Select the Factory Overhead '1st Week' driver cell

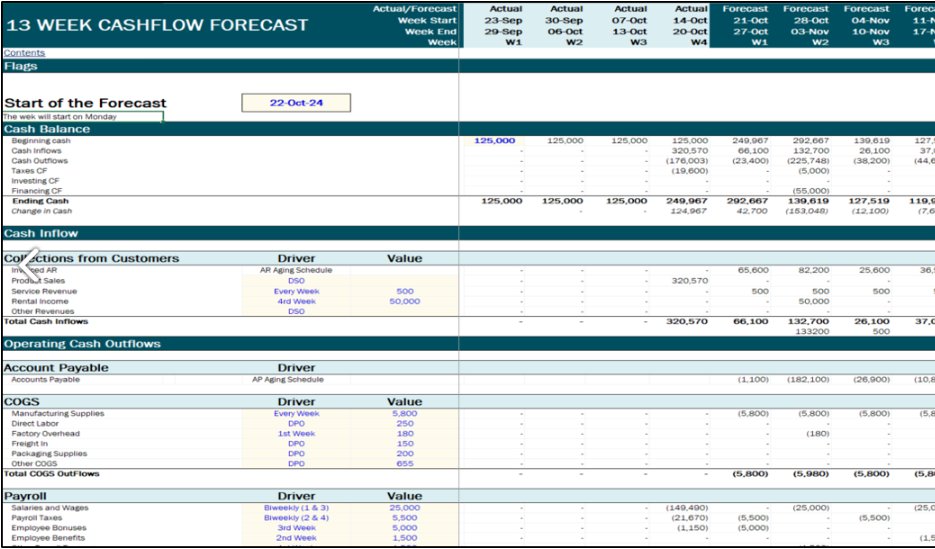[x=296, y=434]
